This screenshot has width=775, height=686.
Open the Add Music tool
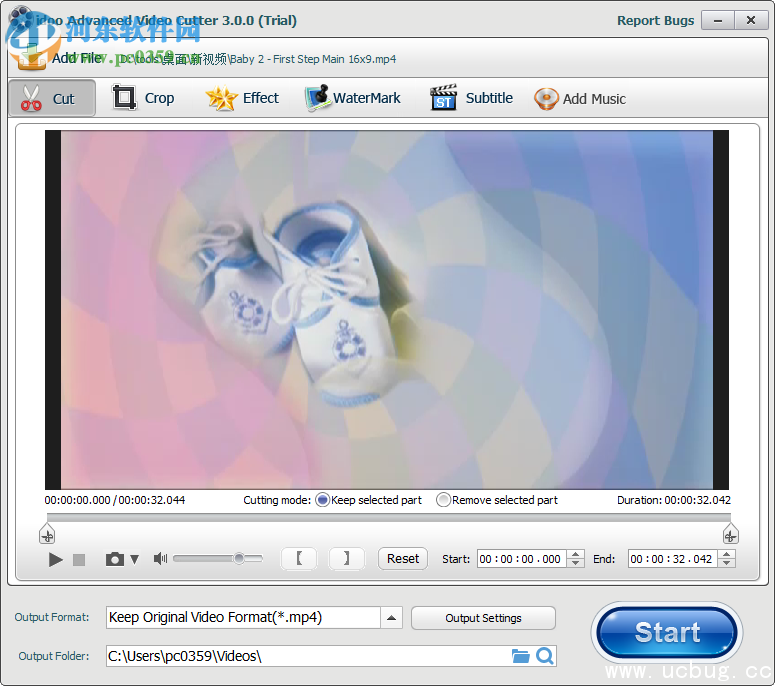580,98
